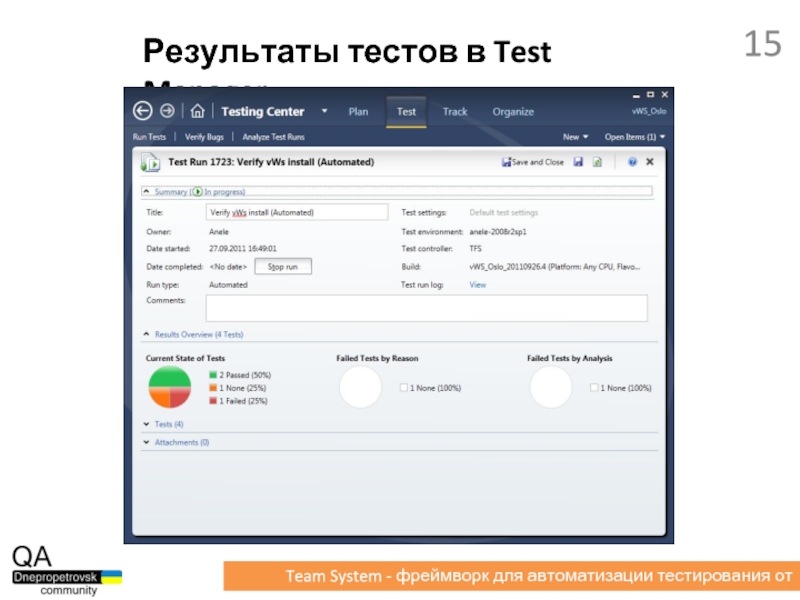Click the In progress status icon

point(197,192)
